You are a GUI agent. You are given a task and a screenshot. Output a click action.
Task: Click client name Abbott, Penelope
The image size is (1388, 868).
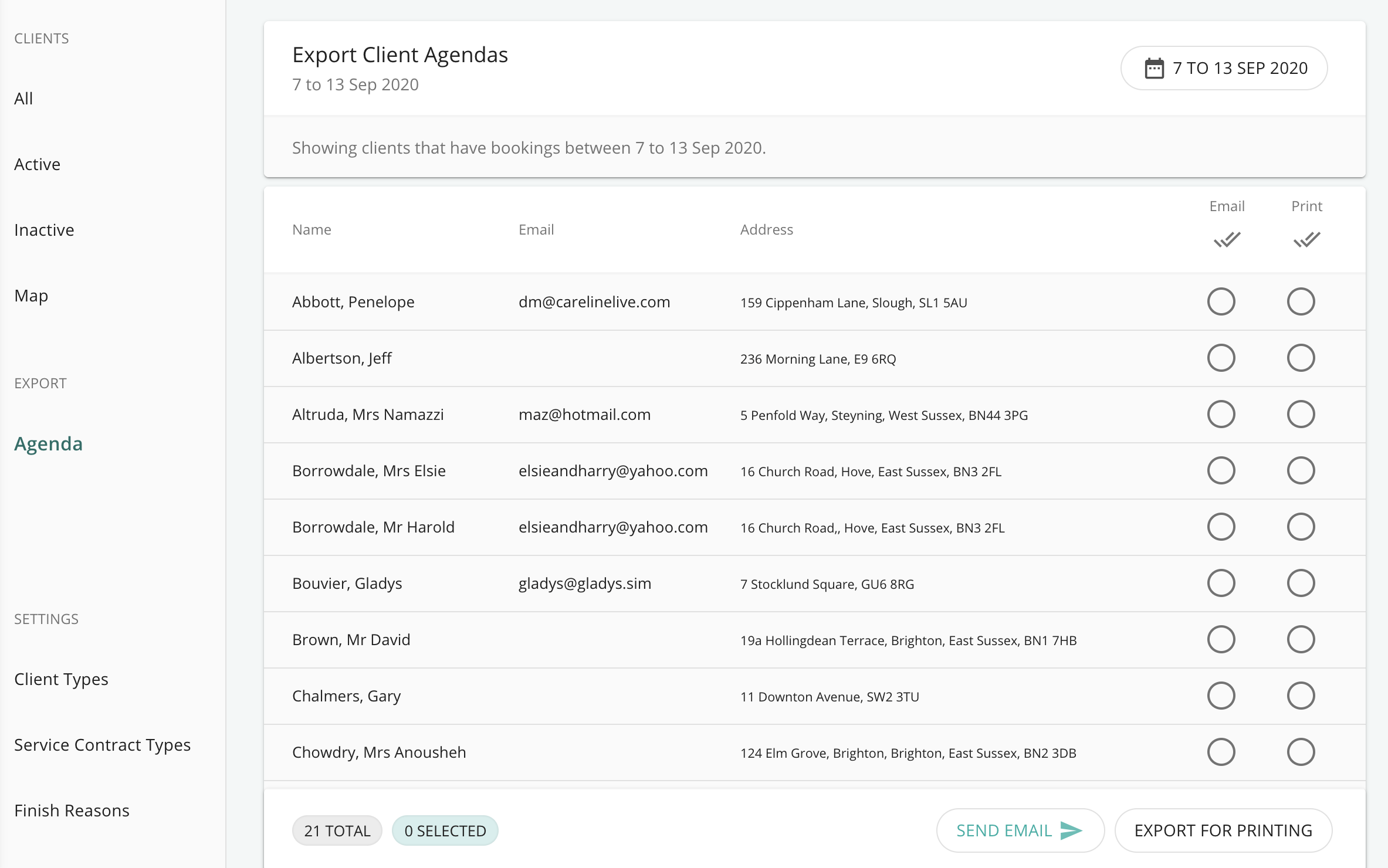tap(353, 302)
